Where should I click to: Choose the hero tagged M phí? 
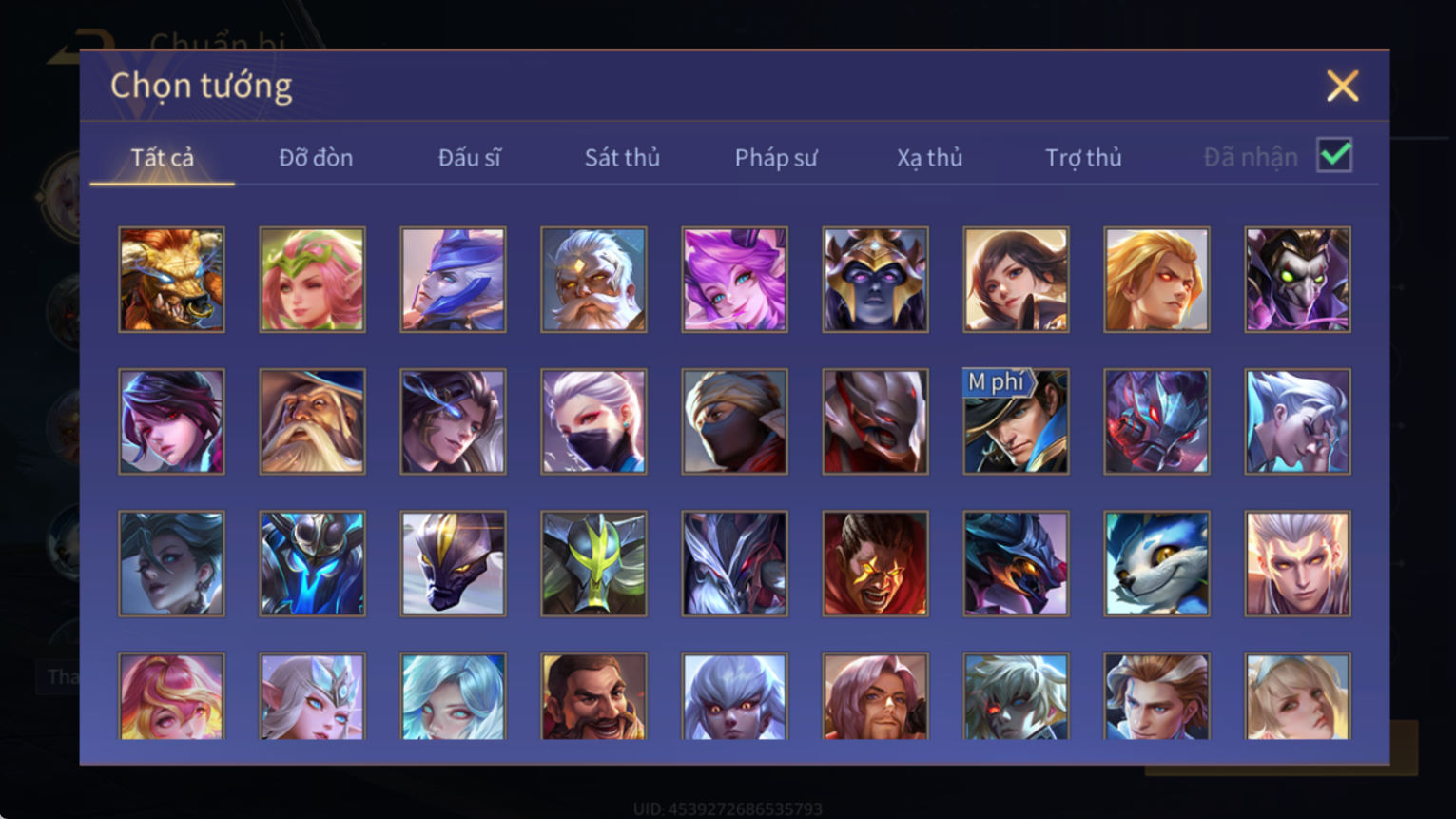click(1016, 421)
